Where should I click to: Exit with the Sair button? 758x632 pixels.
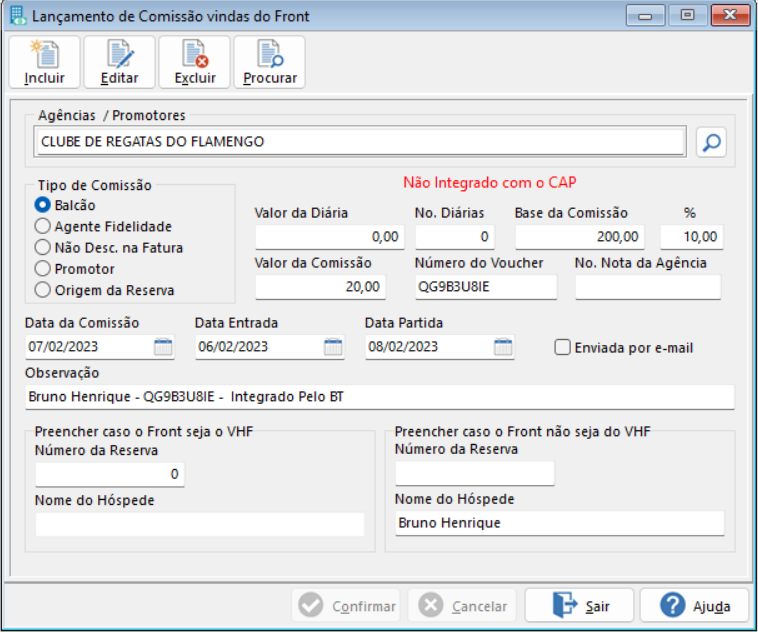tap(579, 605)
